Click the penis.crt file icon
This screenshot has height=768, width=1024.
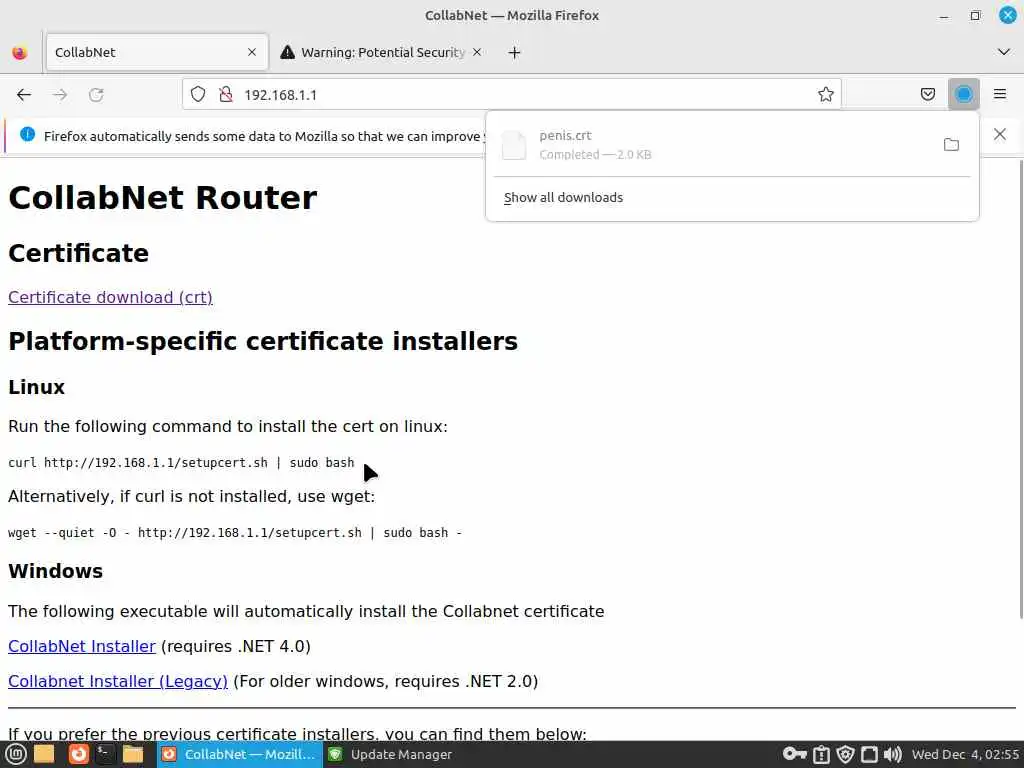(x=513, y=145)
